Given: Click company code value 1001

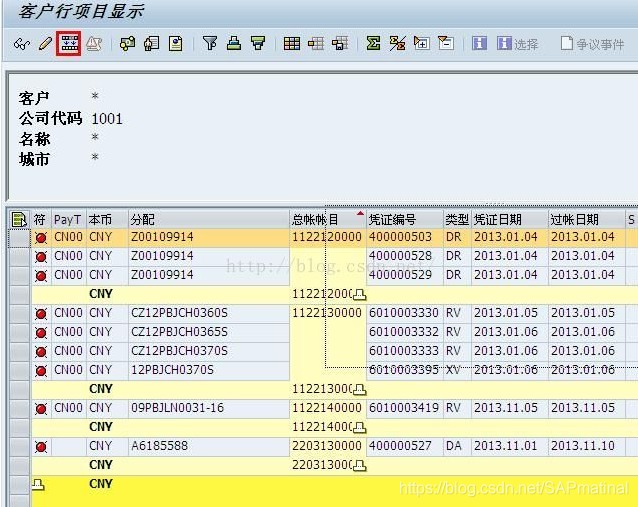Looking at the screenshot, I should pos(107,119).
